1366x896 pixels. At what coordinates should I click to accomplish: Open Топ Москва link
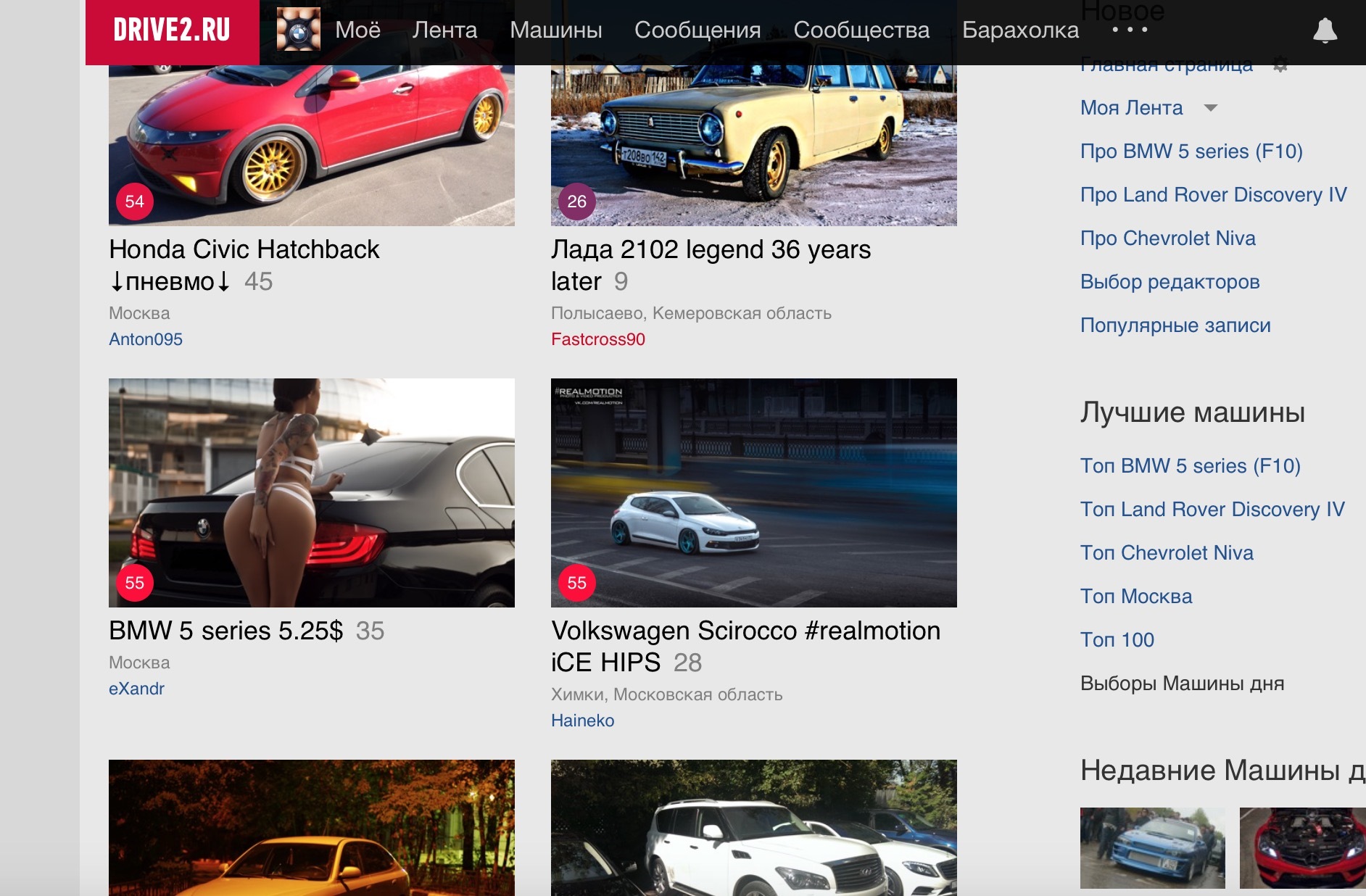(x=1136, y=597)
